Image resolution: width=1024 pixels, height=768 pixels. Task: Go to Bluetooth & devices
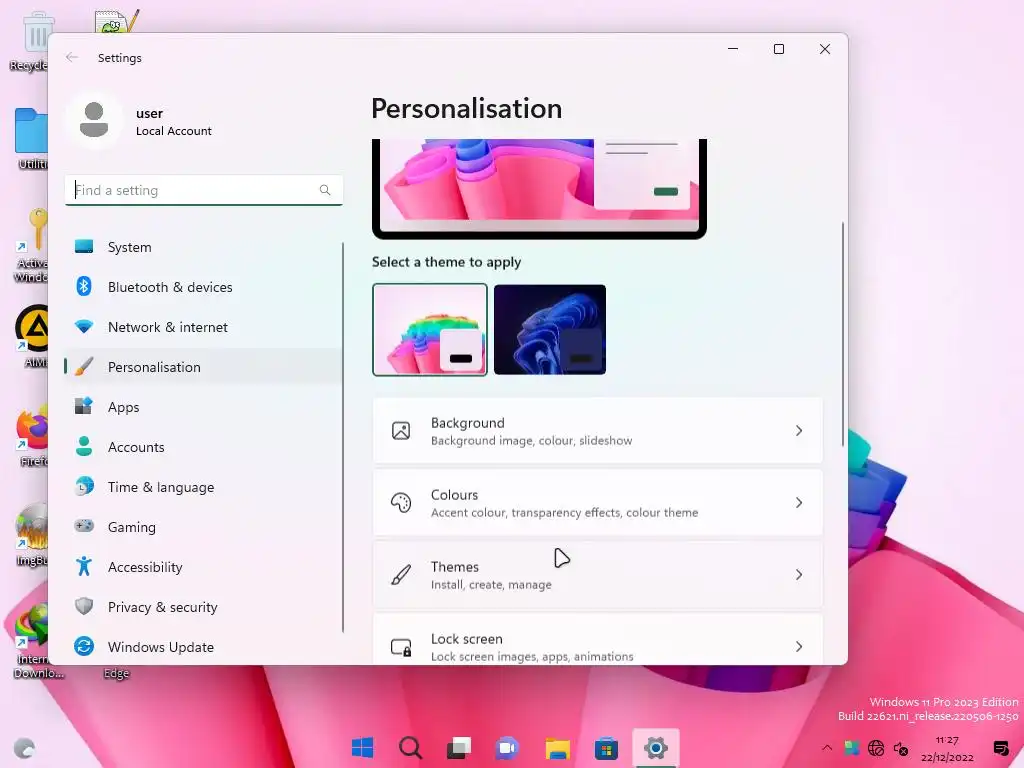tap(203, 287)
